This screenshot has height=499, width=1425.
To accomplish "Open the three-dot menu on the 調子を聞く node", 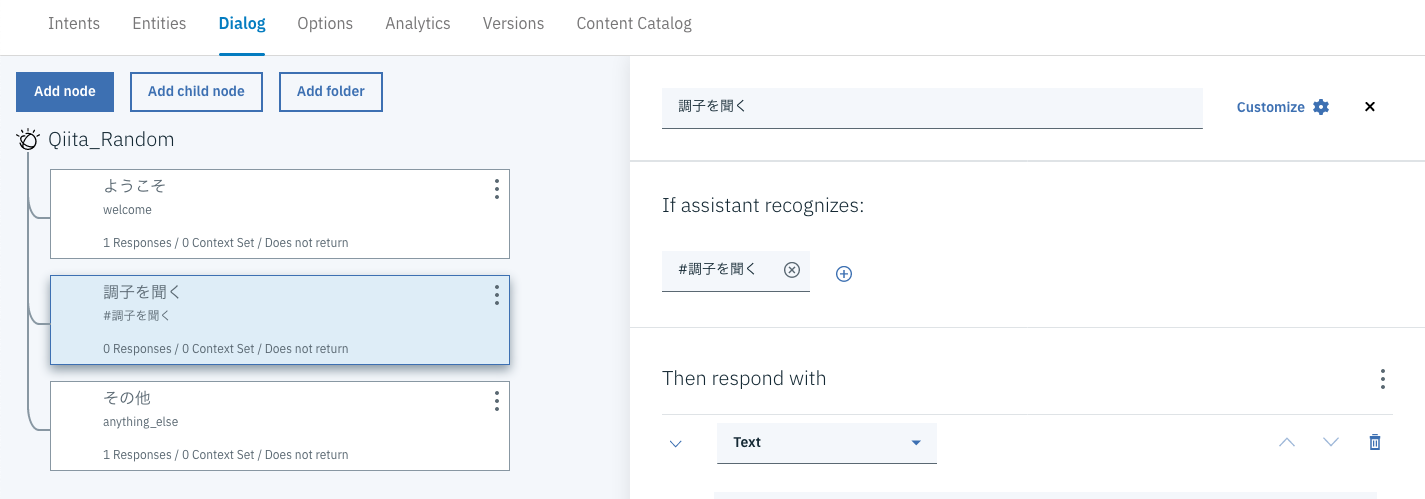I will (497, 295).
